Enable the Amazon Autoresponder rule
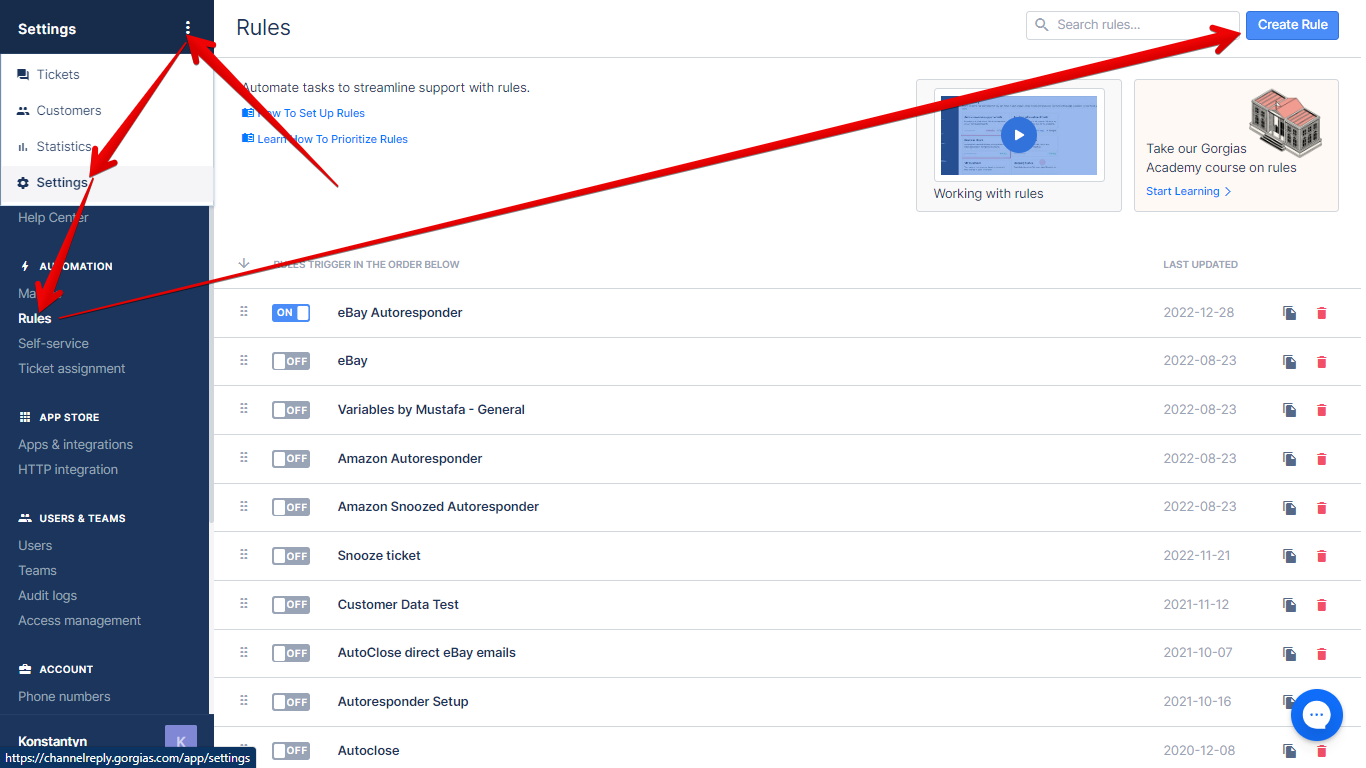The height and width of the screenshot is (768, 1366). click(291, 459)
